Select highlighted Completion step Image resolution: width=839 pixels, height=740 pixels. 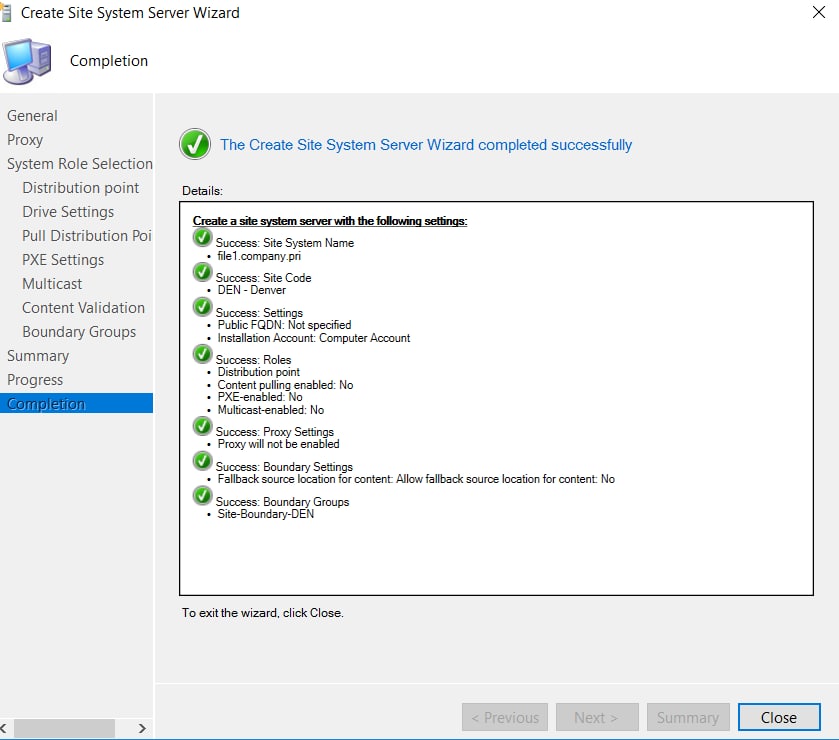[x=77, y=403]
